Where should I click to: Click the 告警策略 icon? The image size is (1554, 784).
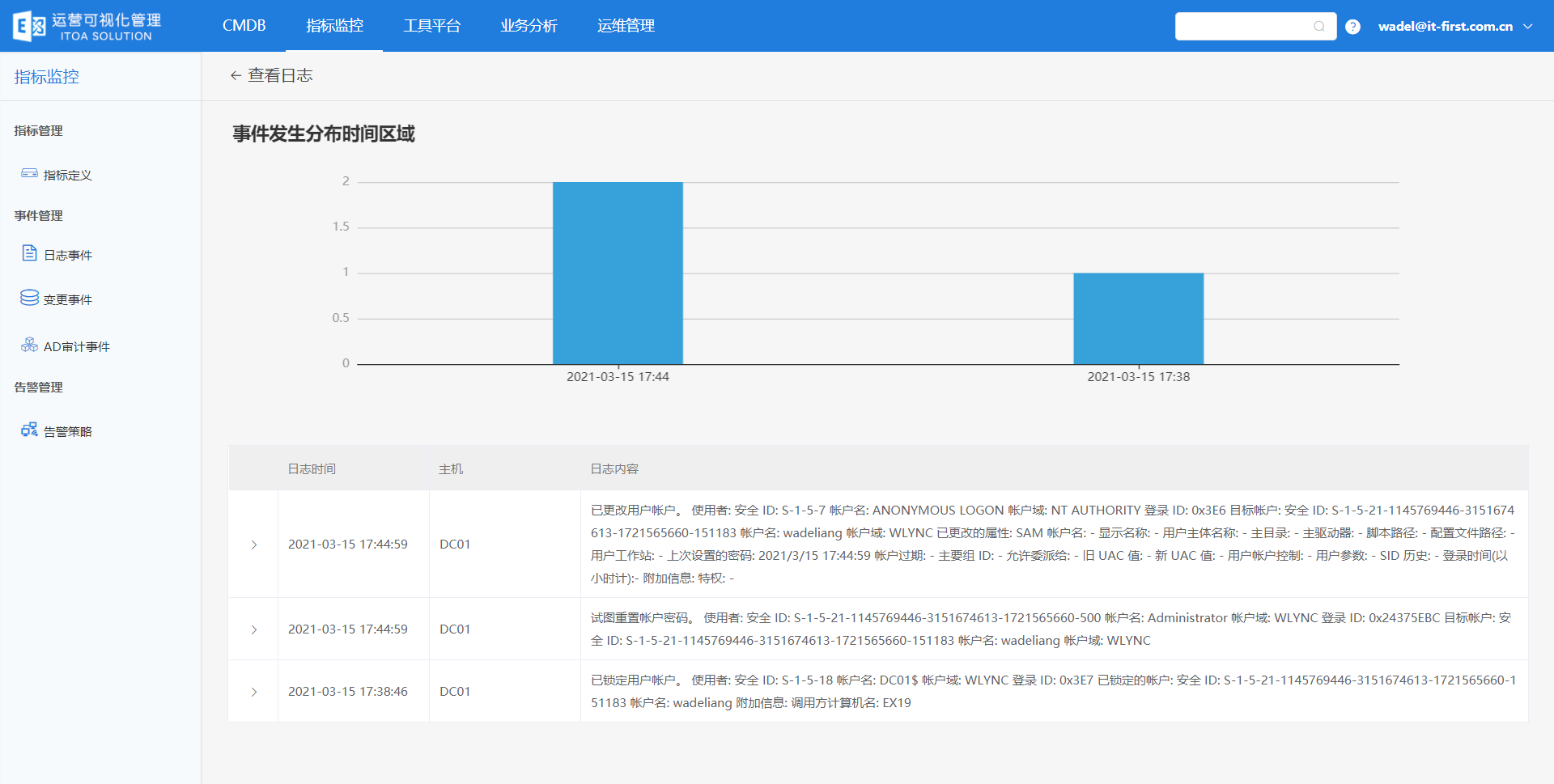point(30,430)
